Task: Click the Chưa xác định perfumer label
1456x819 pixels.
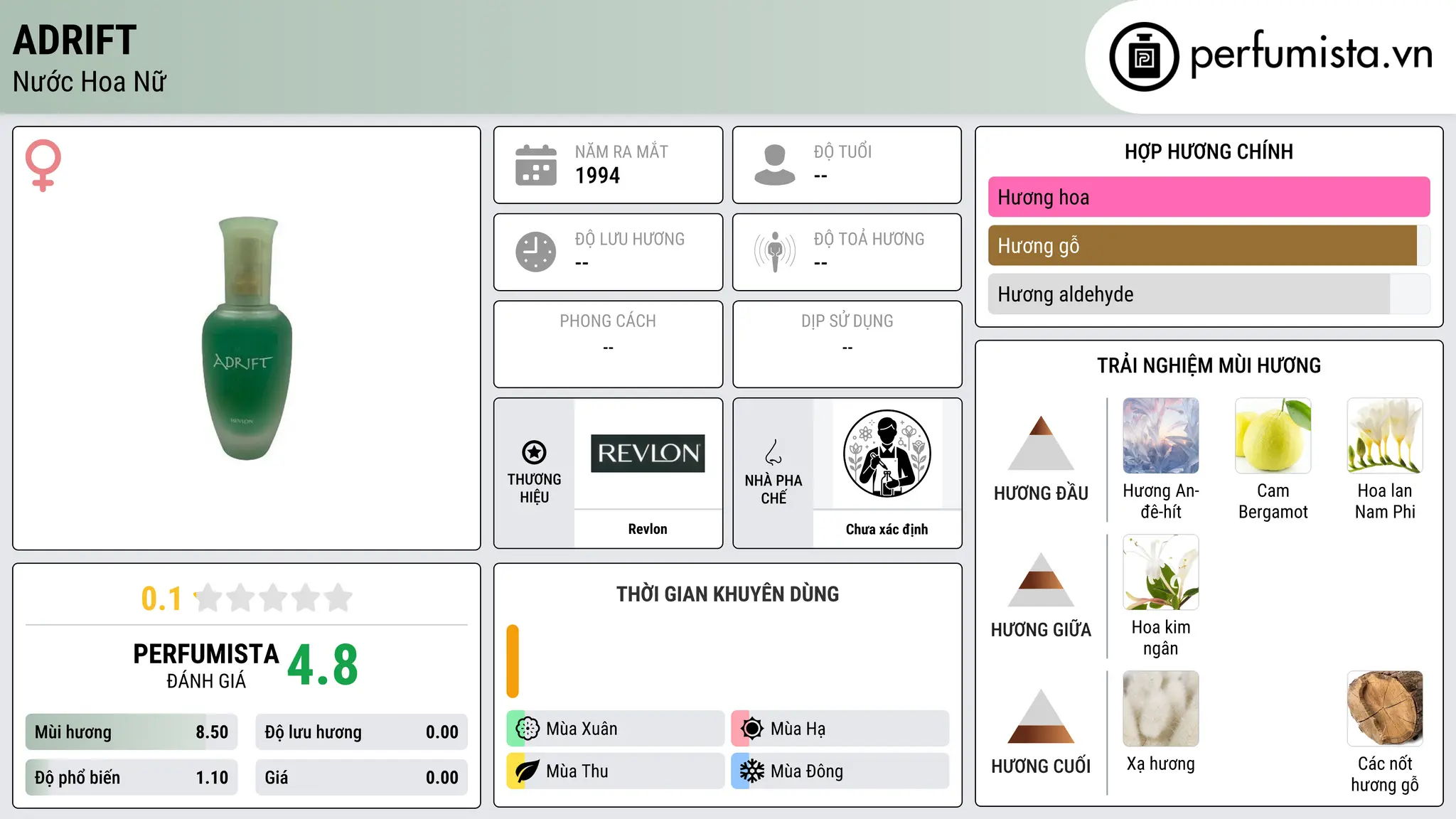Action: pyautogui.click(x=887, y=529)
